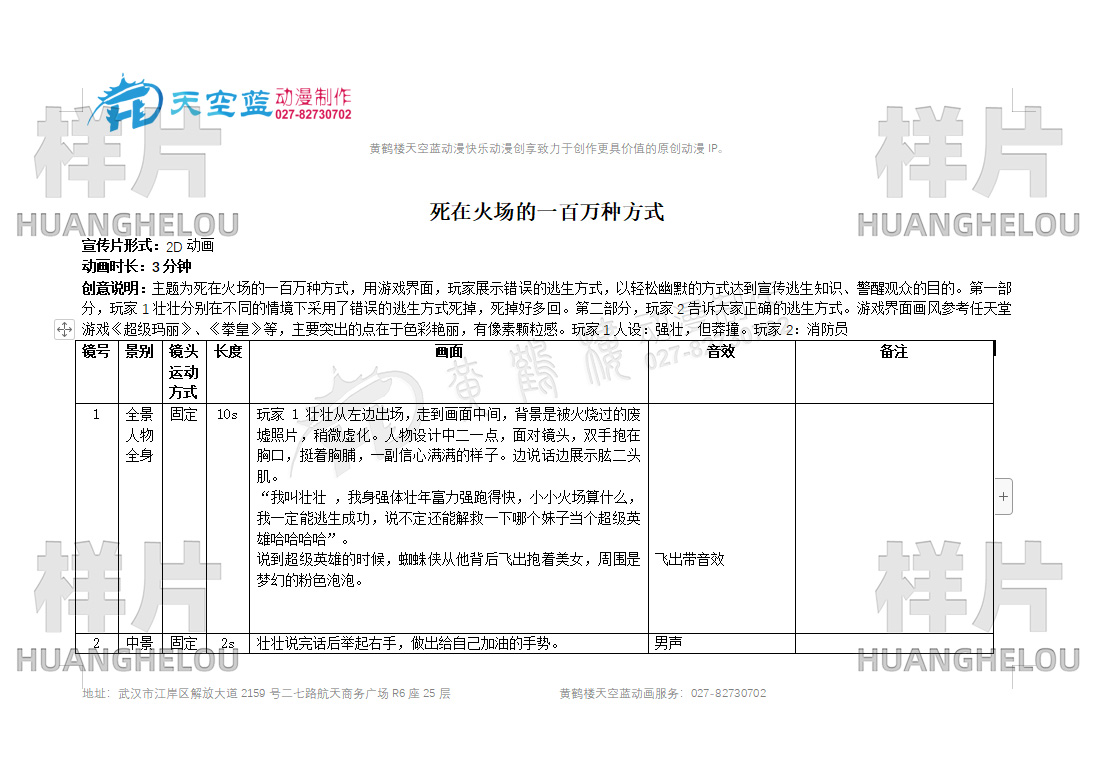Click the footer address 武汉市江岸区解放大道

(x=267, y=694)
